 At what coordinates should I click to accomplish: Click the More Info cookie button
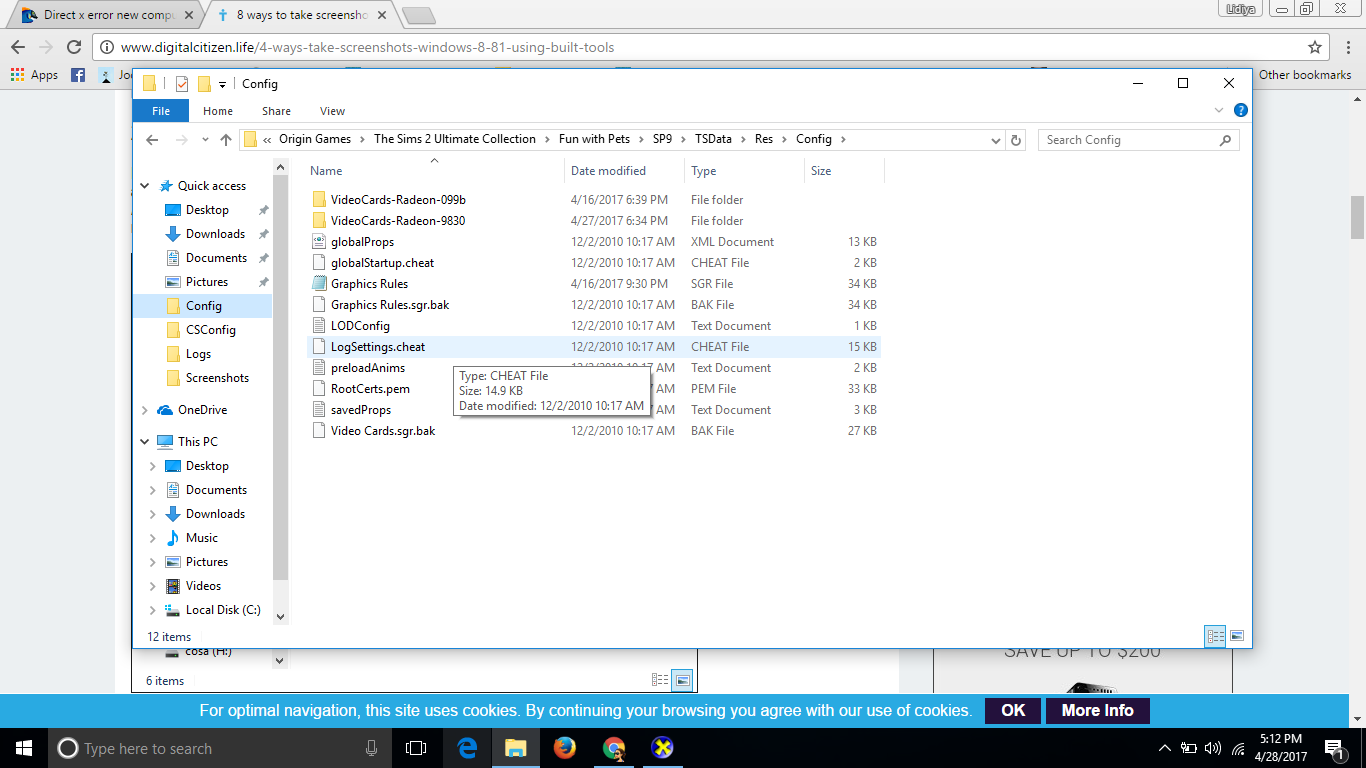pyautogui.click(x=1097, y=710)
